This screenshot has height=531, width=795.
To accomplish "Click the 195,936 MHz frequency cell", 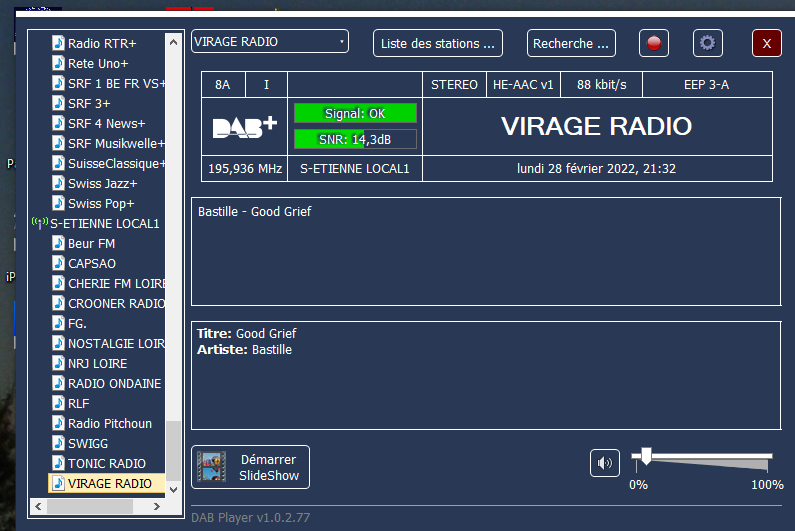I will 245,168.
